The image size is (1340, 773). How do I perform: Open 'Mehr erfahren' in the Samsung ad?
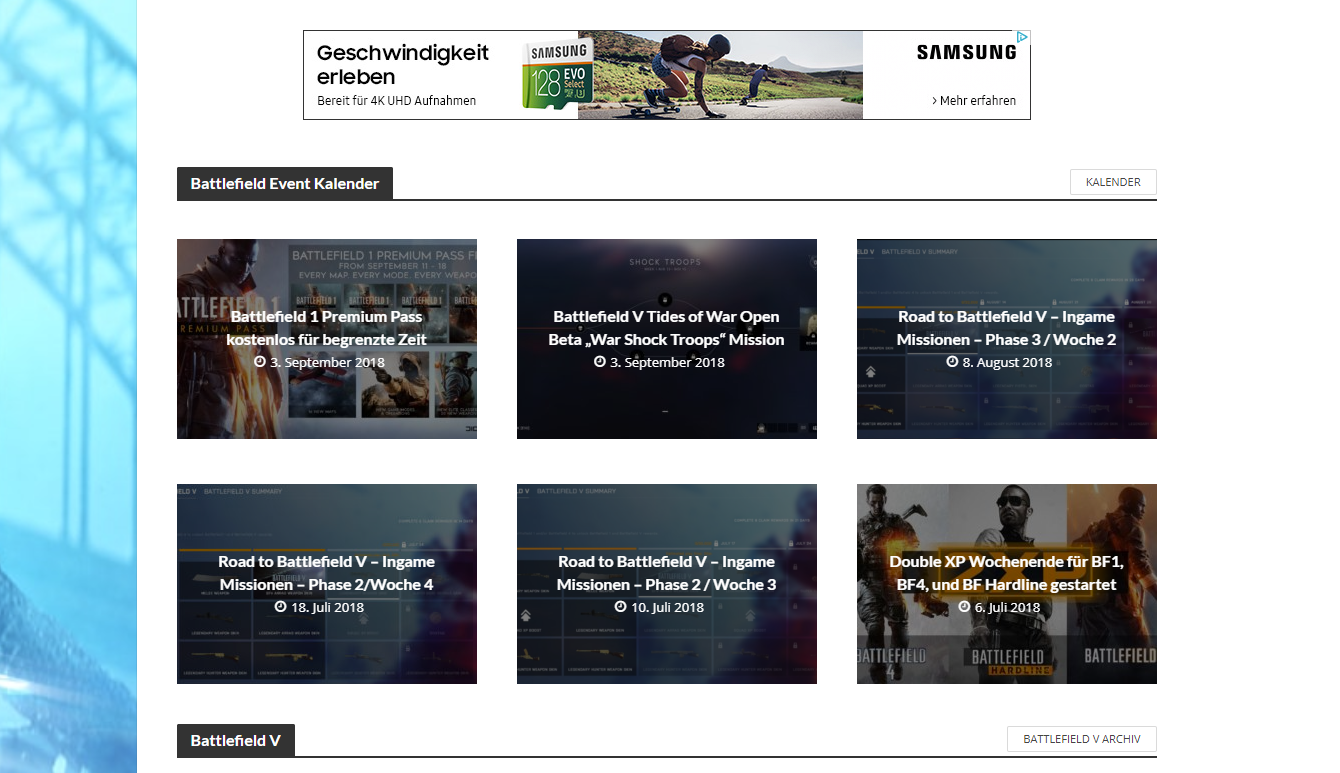[x=974, y=101]
